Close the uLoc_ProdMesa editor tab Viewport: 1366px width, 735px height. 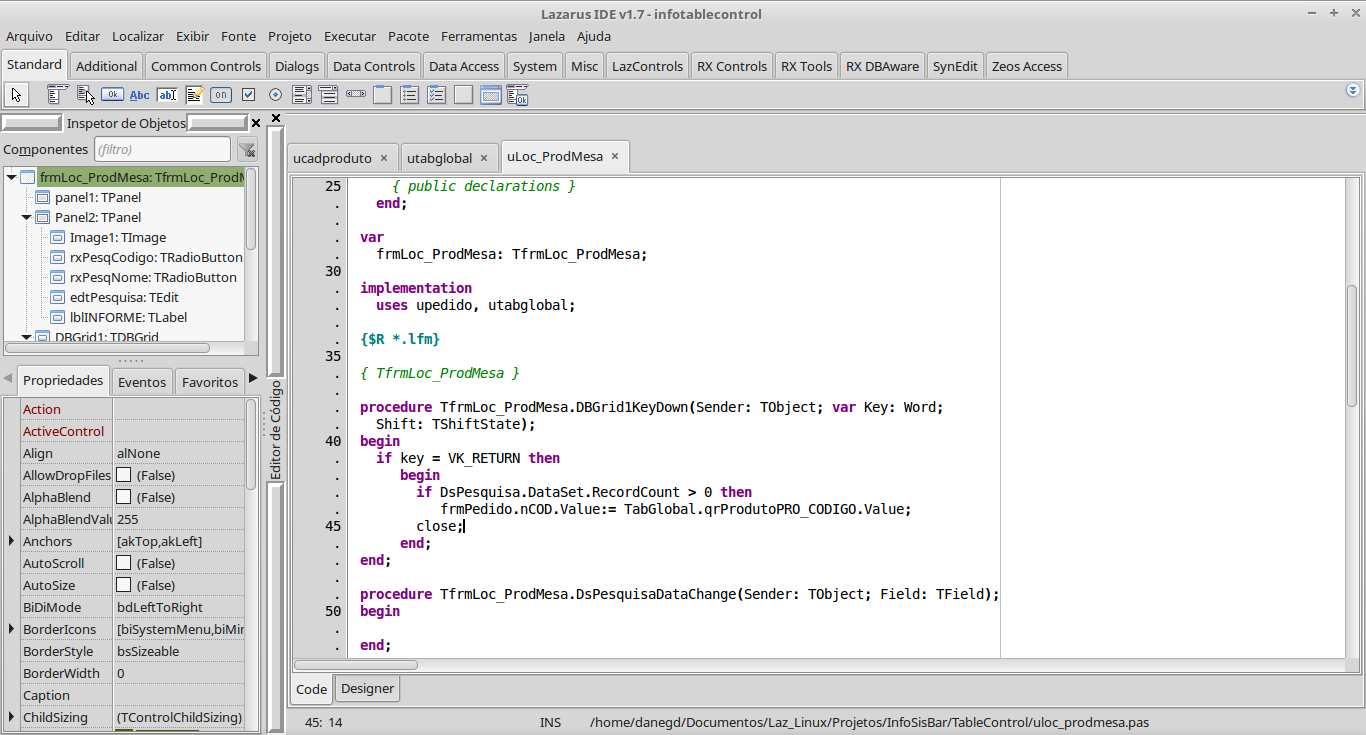(615, 156)
